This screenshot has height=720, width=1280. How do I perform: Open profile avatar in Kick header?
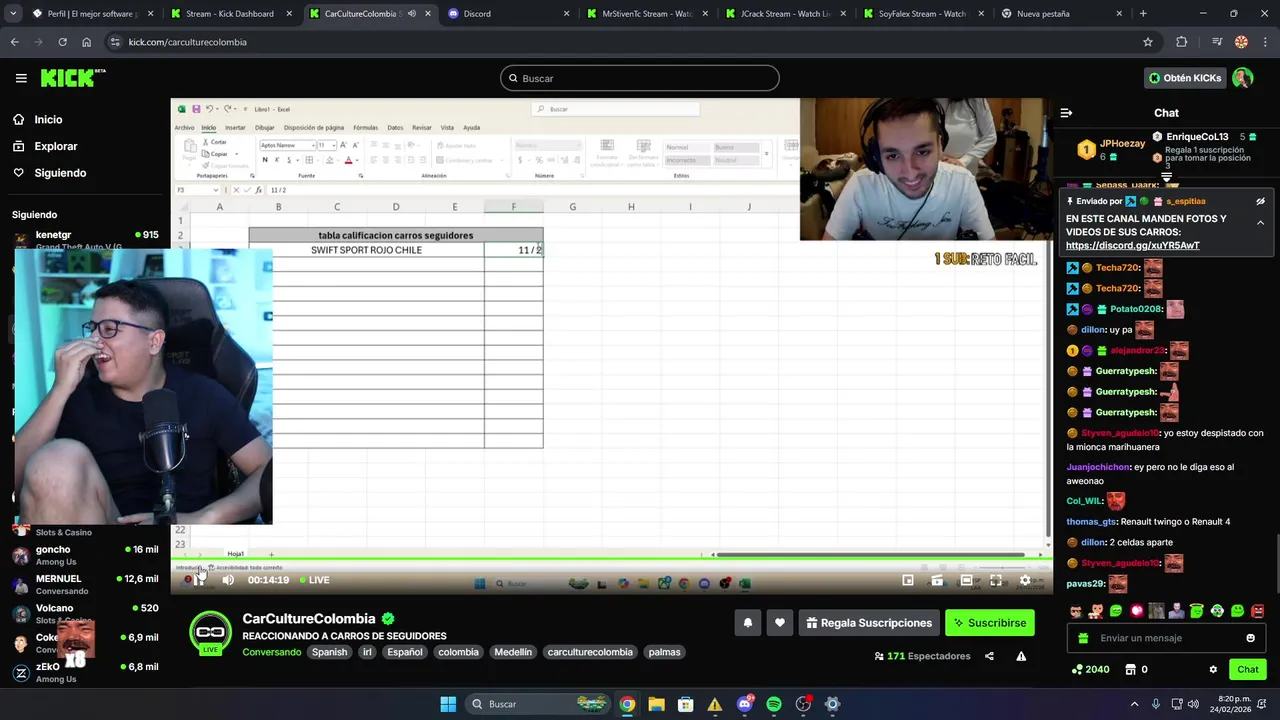pos(1242,78)
